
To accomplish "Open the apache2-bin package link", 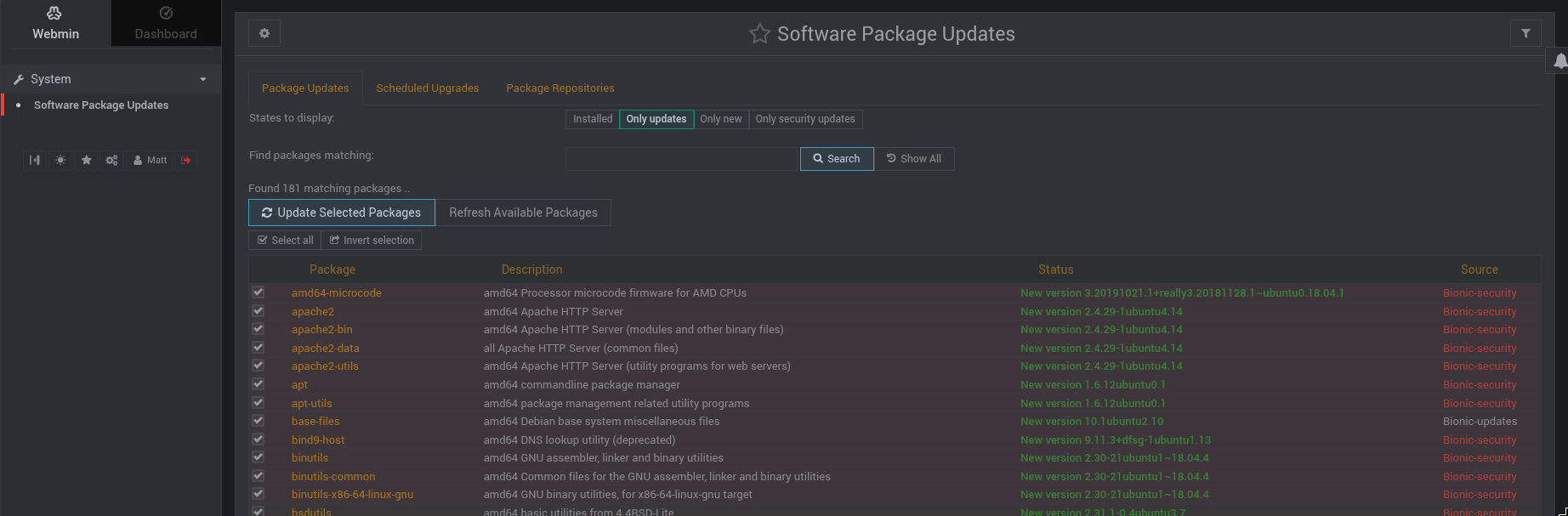I will coord(322,330).
